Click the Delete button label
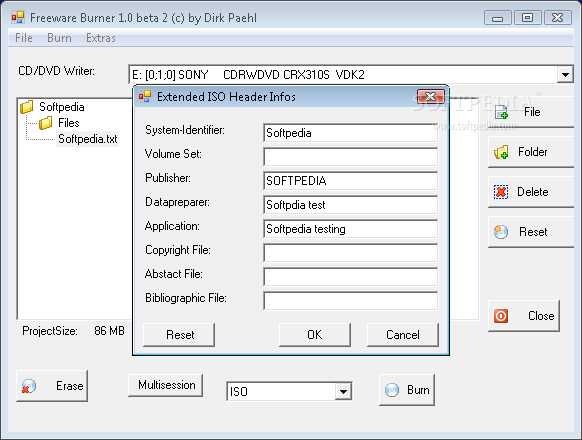The image size is (582, 440). 533,192
